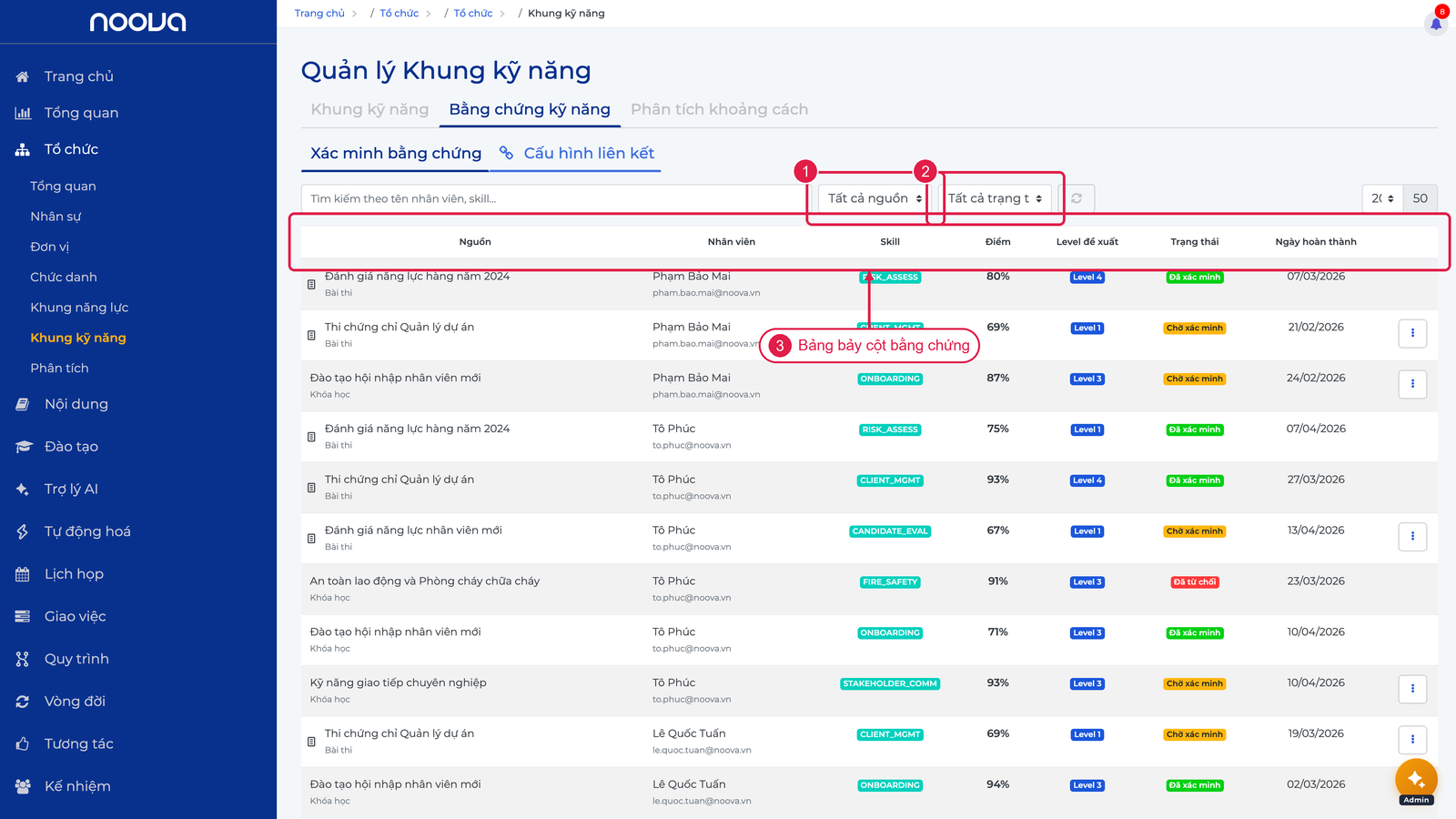The height and width of the screenshot is (819, 1456).
Task: Select the Bằng chứng kỹ năng tab
Action: pyautogui.click(x=530, y=109)
